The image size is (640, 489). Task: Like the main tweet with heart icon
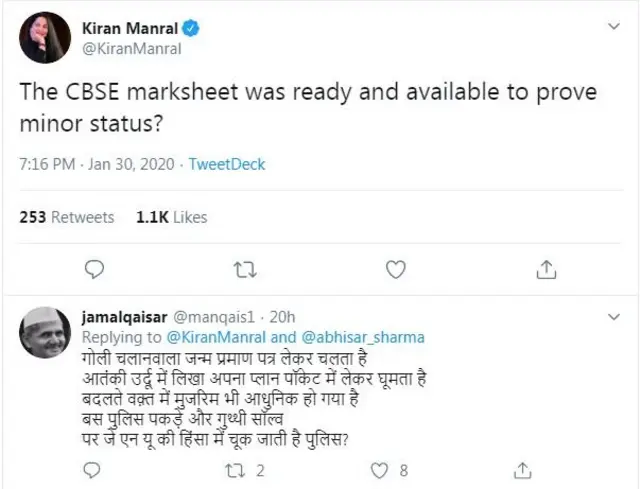(x=395, y=269)
